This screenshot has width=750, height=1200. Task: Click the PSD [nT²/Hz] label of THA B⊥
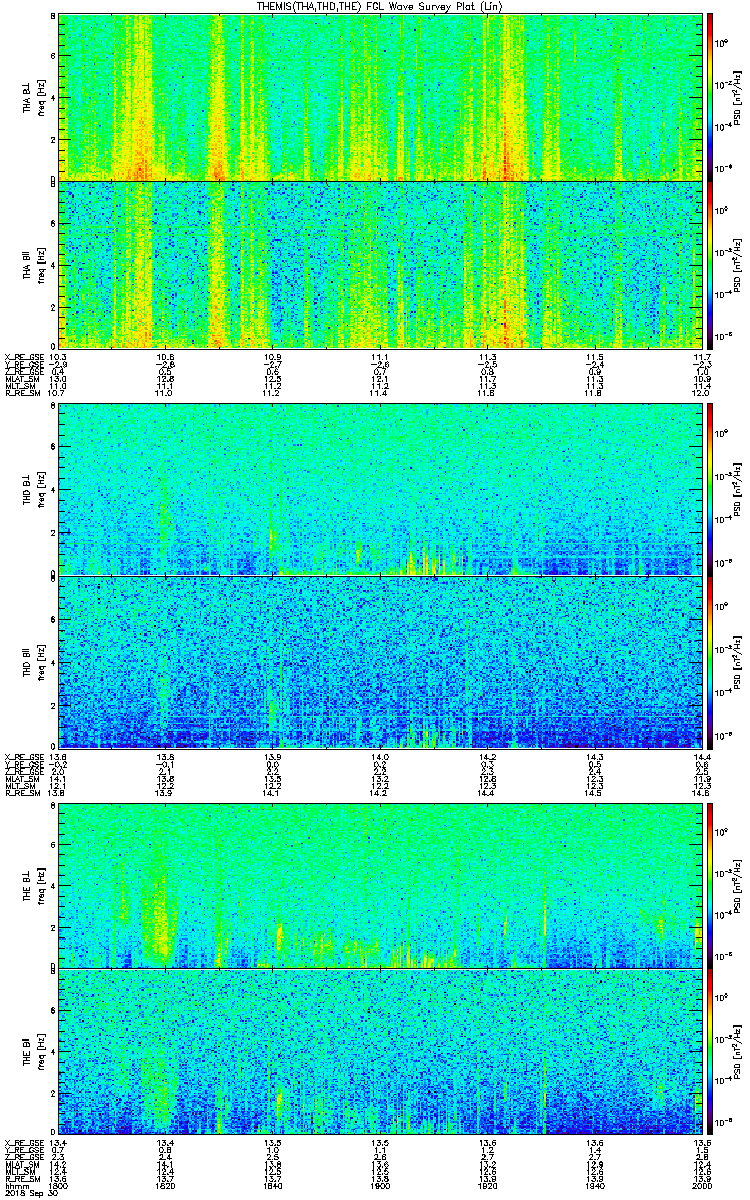737,97
